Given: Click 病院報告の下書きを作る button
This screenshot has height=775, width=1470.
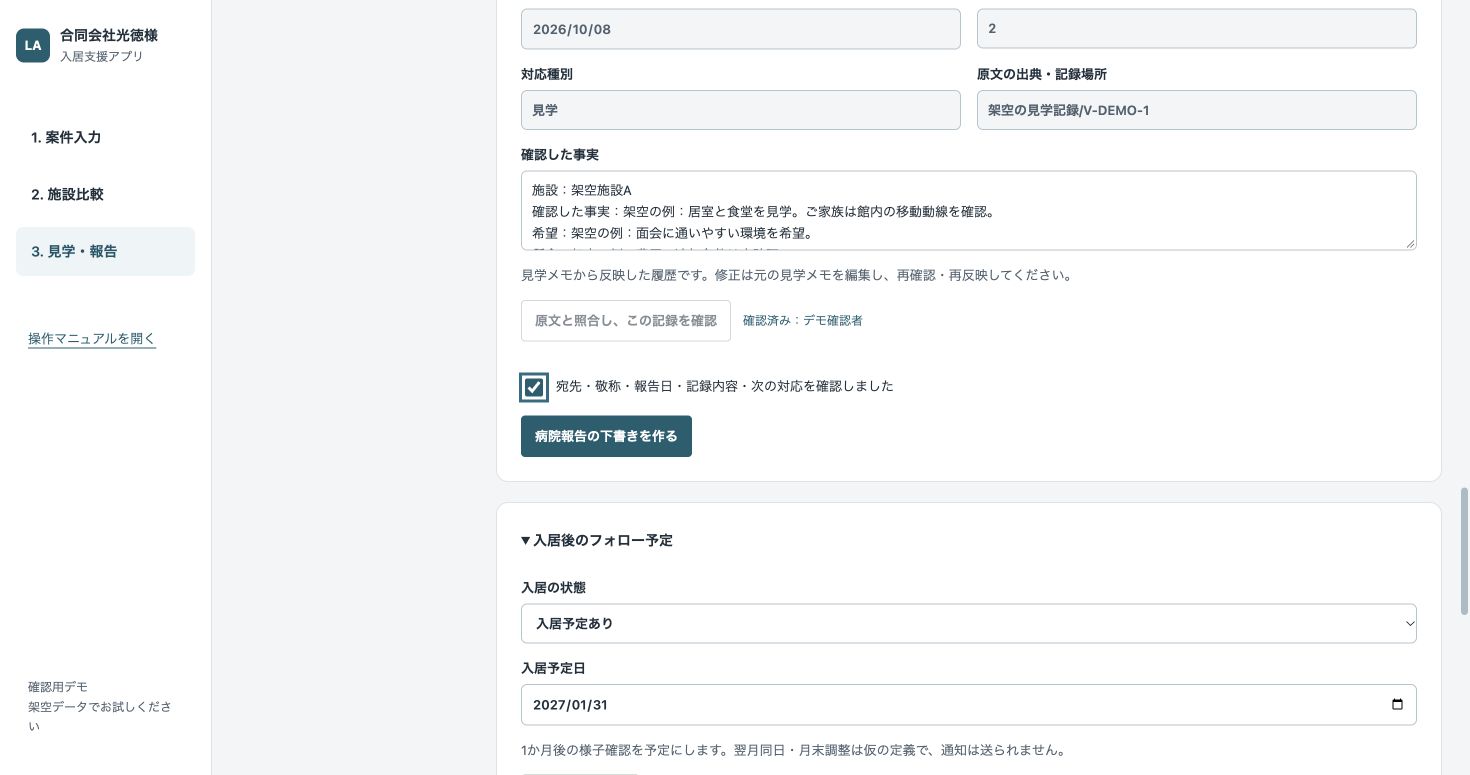Looking at the screenshot, I should [x=606, y=436].
